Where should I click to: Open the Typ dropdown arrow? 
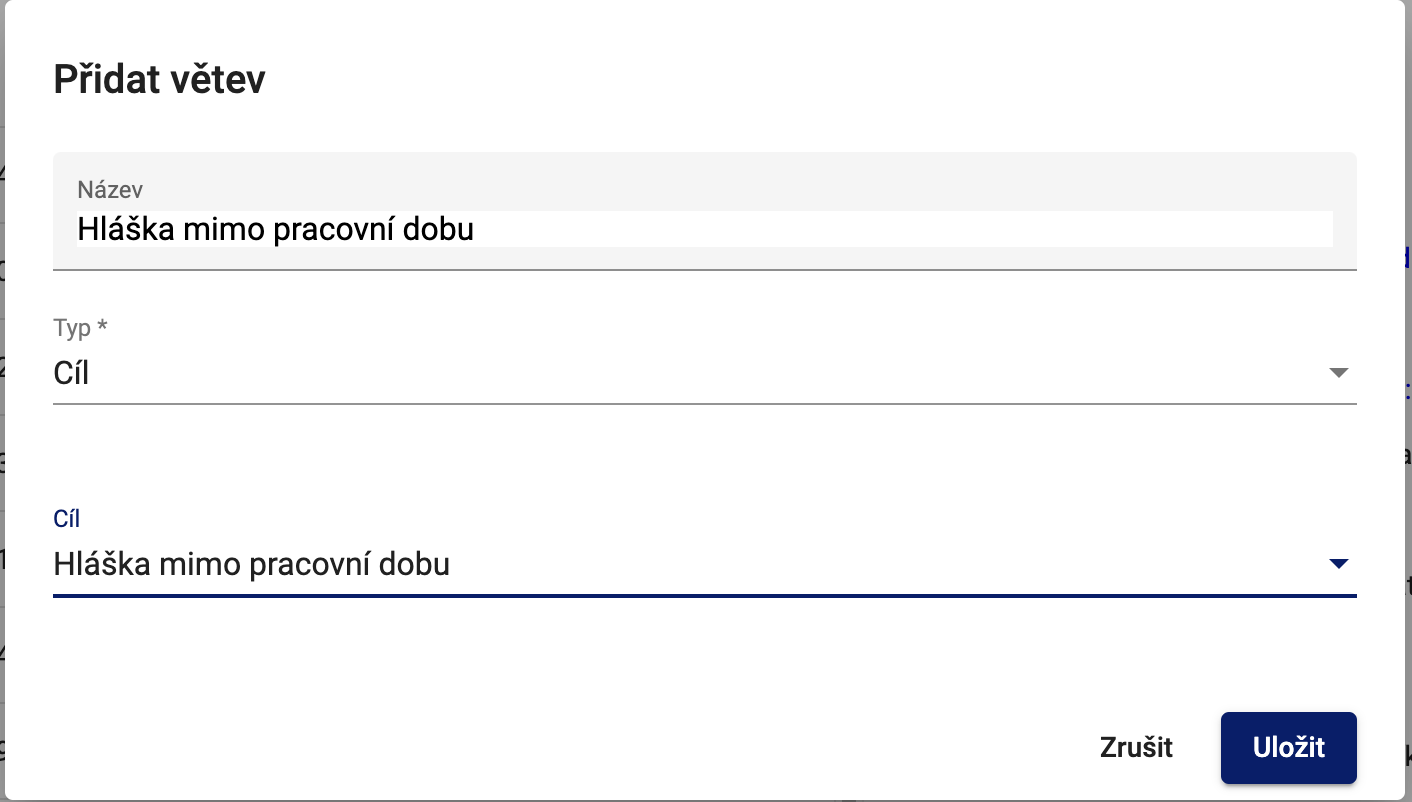(1339, 373)
